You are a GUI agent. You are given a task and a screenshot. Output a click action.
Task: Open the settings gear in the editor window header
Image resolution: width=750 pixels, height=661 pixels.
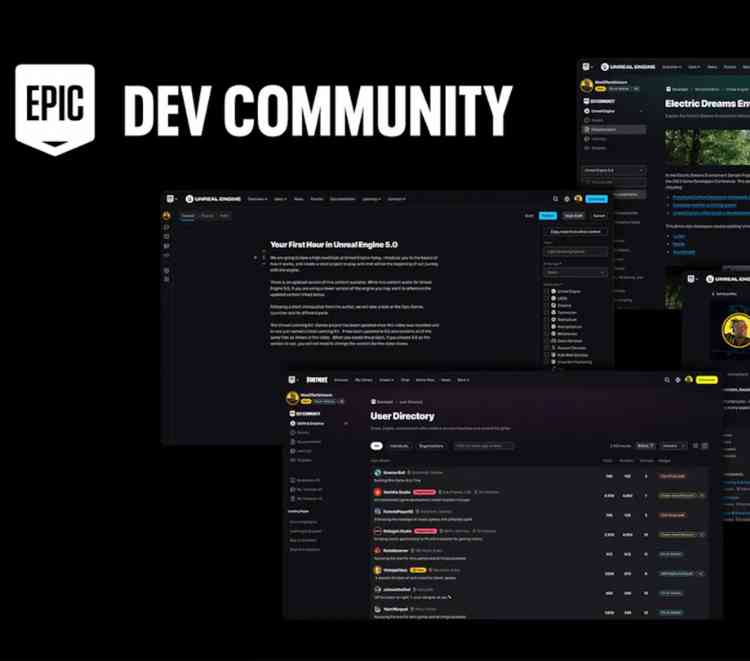pyautogui.click(x=567, y=198)
